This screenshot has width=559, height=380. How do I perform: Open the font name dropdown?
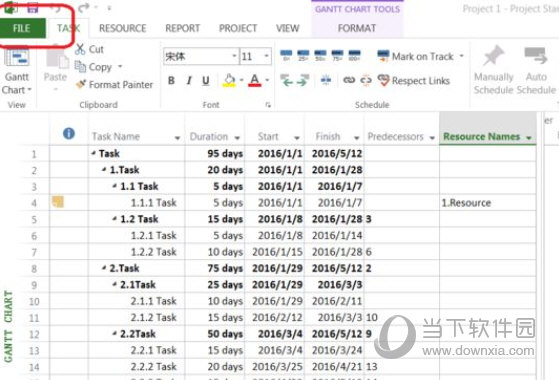(x=234, y=56)
